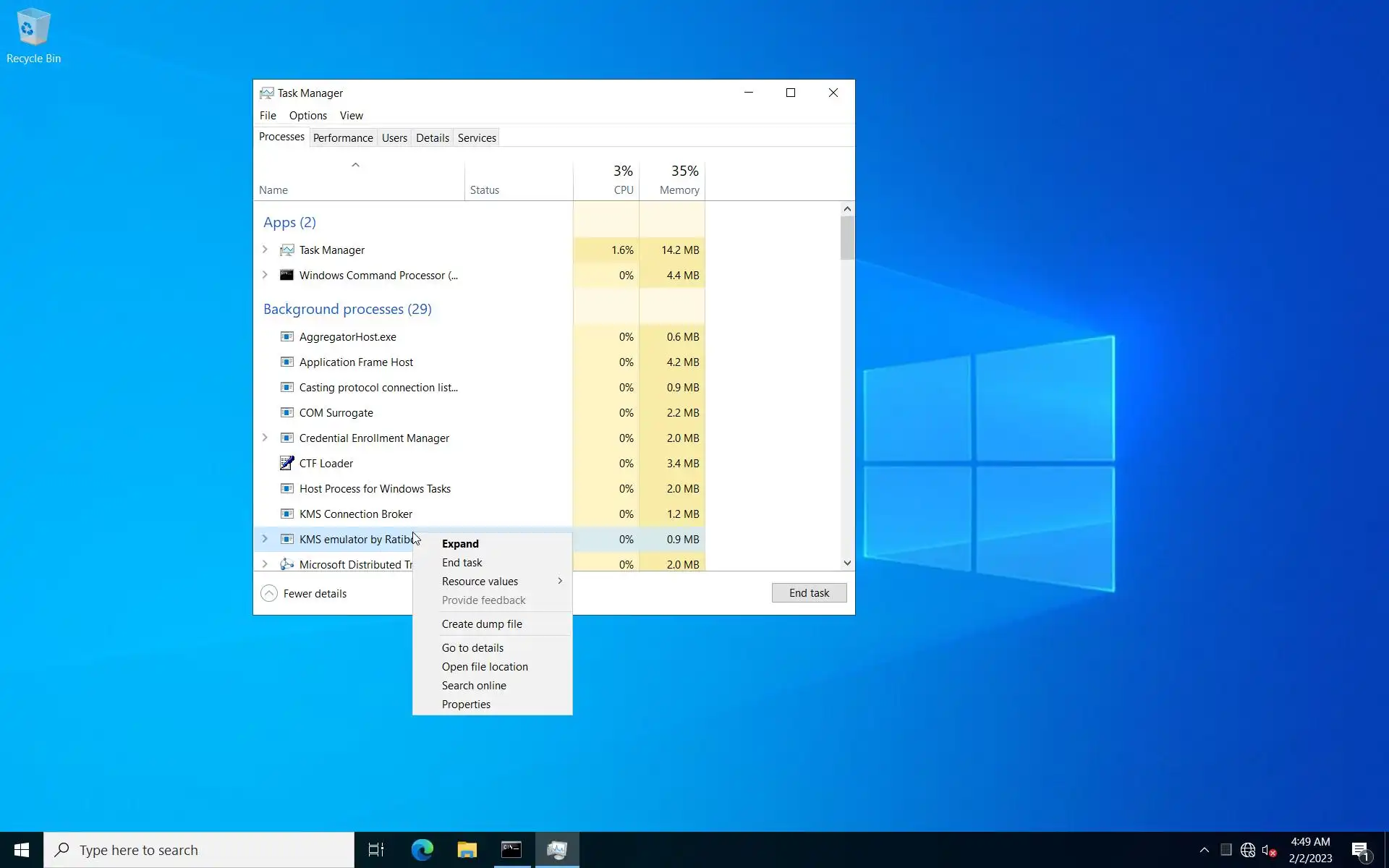Click the Task Manager app row icon
The width and height of the screenshot is (1389, 868).
(286, 250)
